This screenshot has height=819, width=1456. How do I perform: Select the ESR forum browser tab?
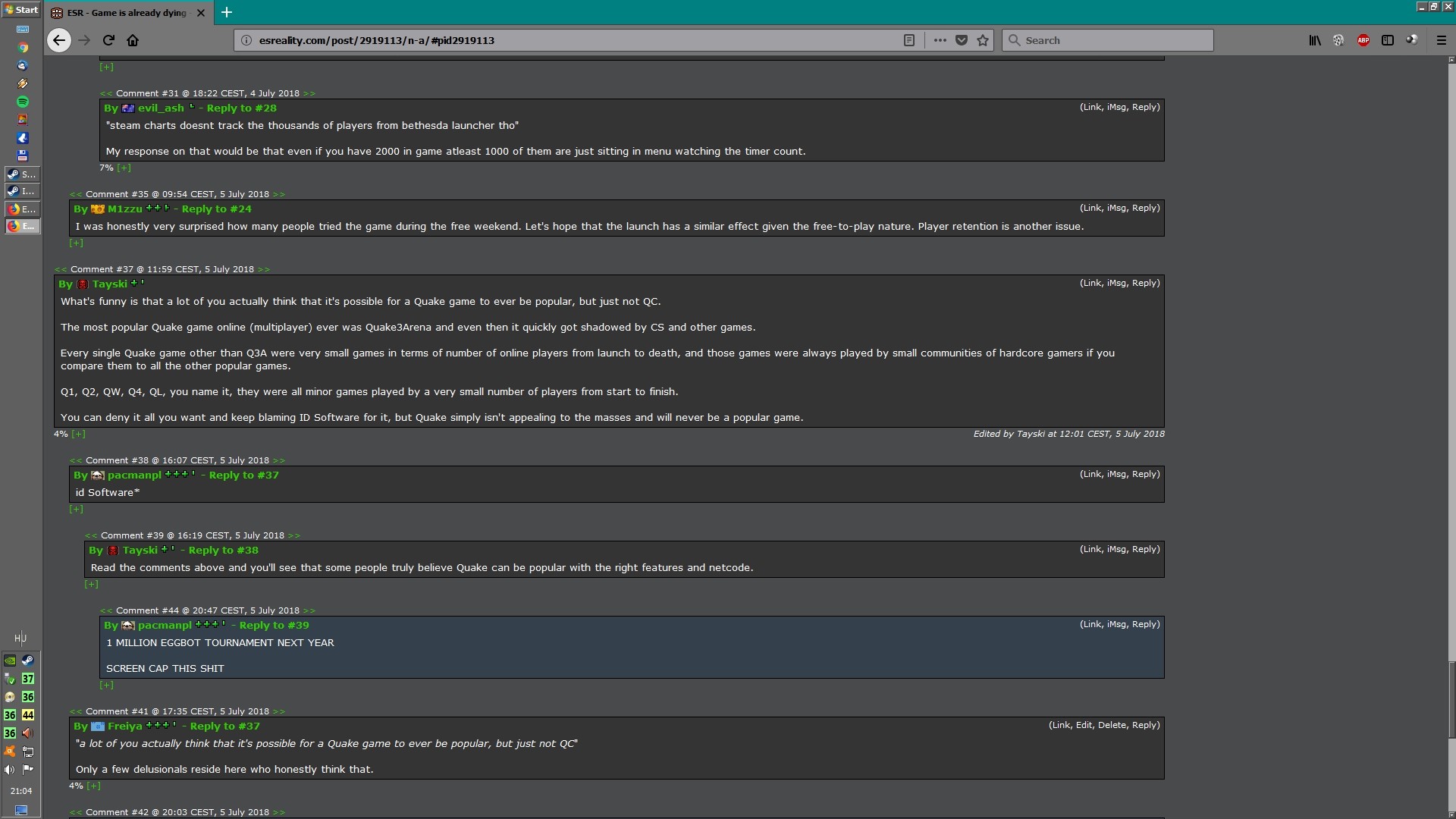click(130, 11)
